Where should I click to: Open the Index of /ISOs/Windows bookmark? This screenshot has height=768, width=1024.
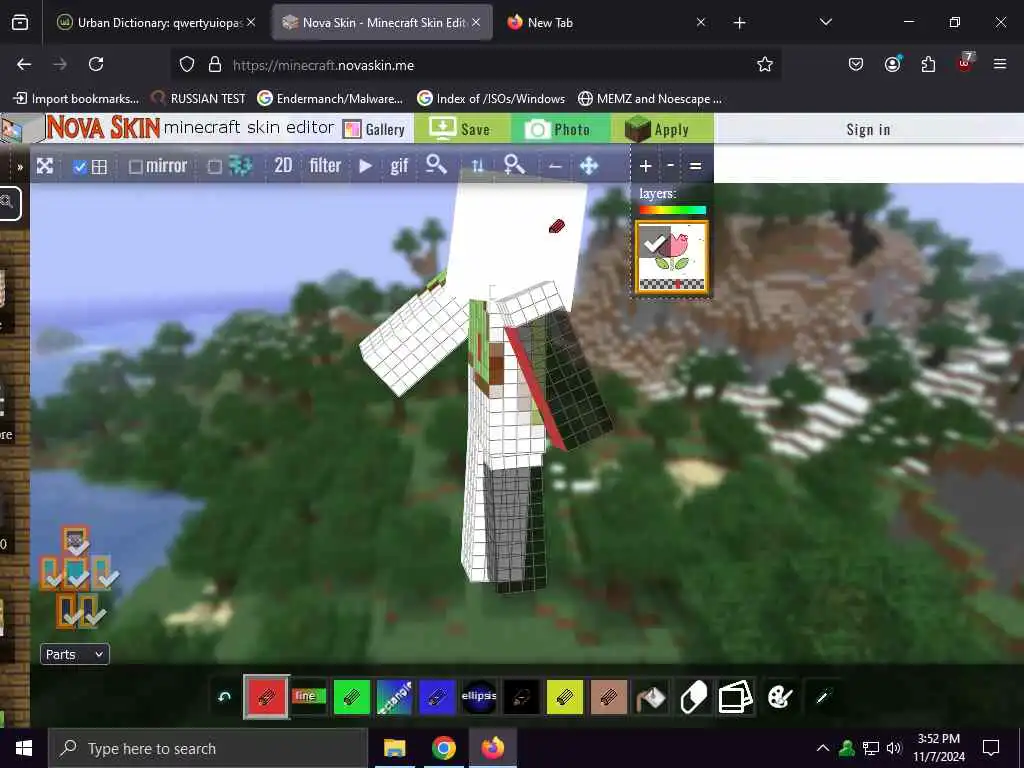tap(491, 99)
